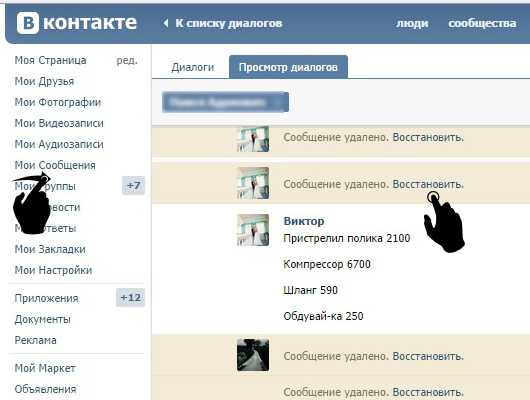Click the +7 groups counter badge

pyautogui.click(x=134, y=186)
